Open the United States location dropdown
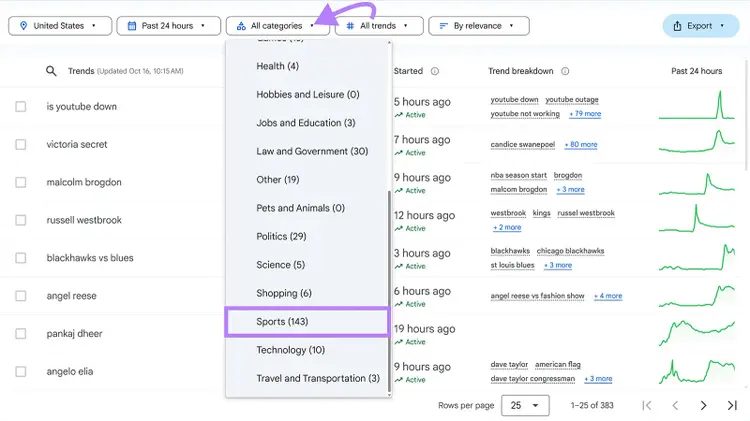Image resolution: width=750 pixels, height=421 pixels. (x=60, y=26)
